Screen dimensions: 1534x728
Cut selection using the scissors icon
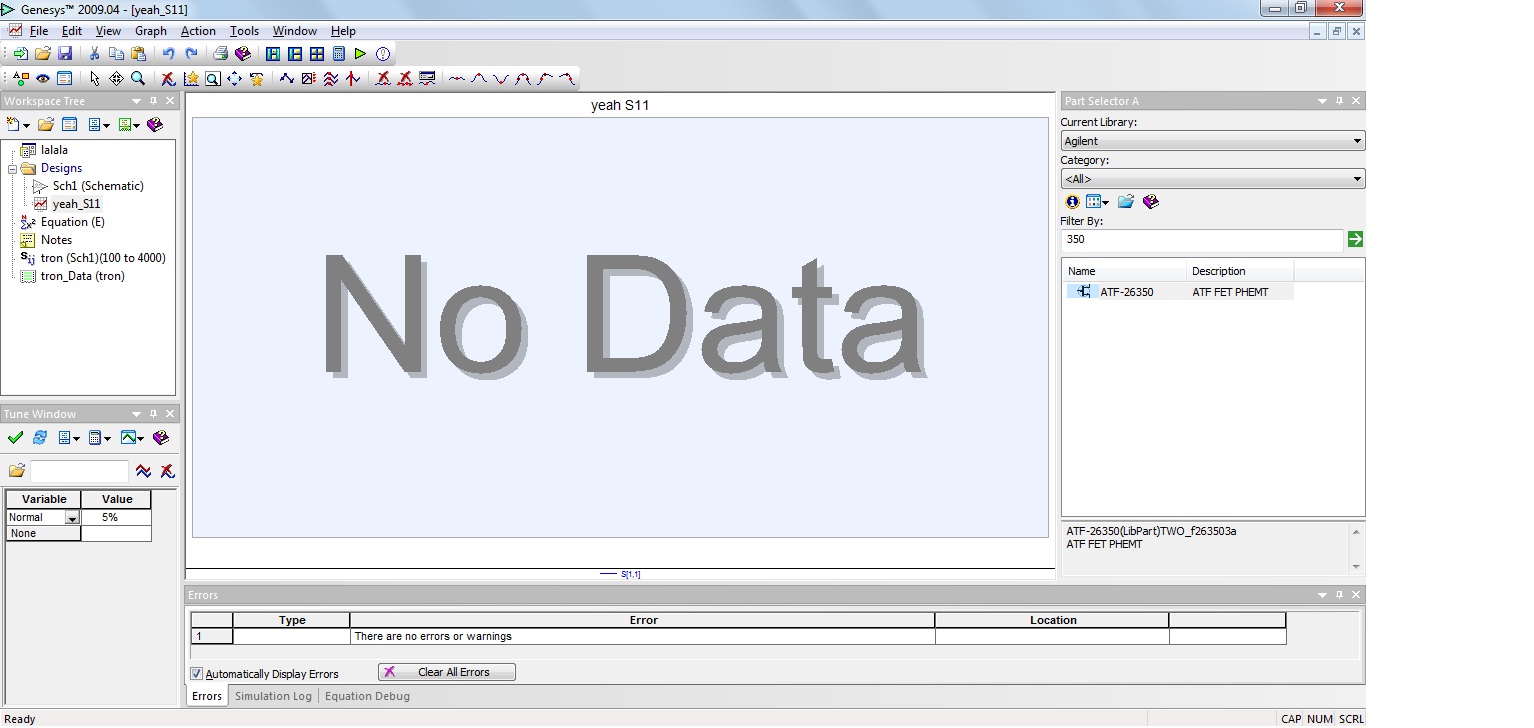point(94,54)
